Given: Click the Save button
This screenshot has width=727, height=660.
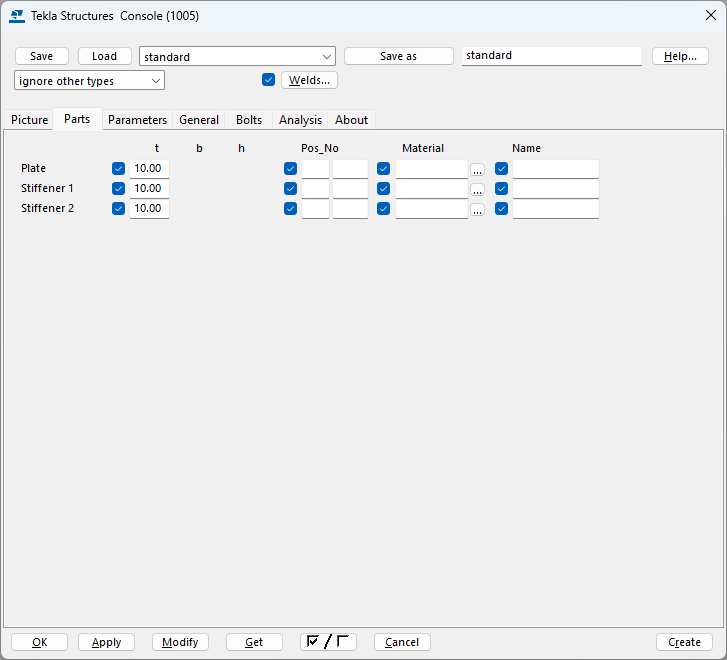Looking at the screenshot, I should (42, 56).
